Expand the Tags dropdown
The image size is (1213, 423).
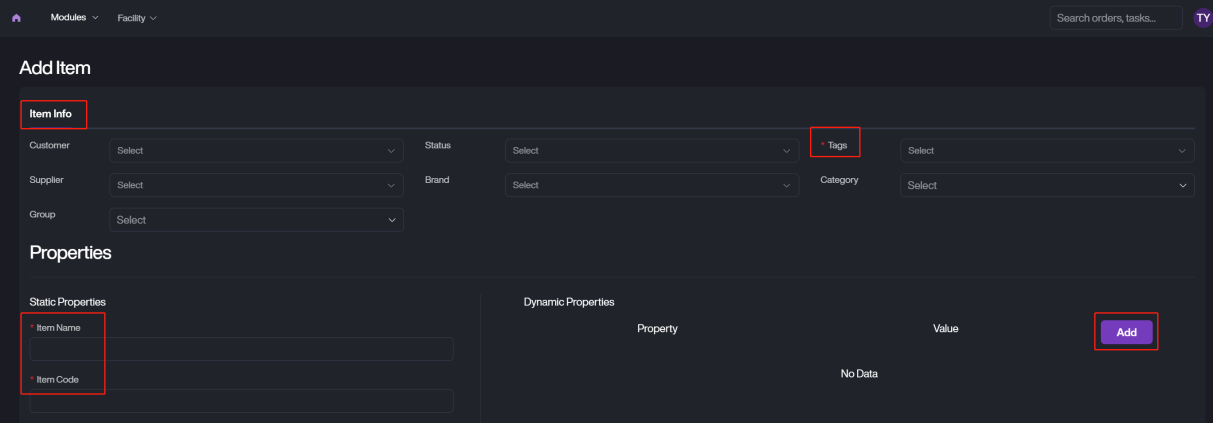coord(1046,151)
